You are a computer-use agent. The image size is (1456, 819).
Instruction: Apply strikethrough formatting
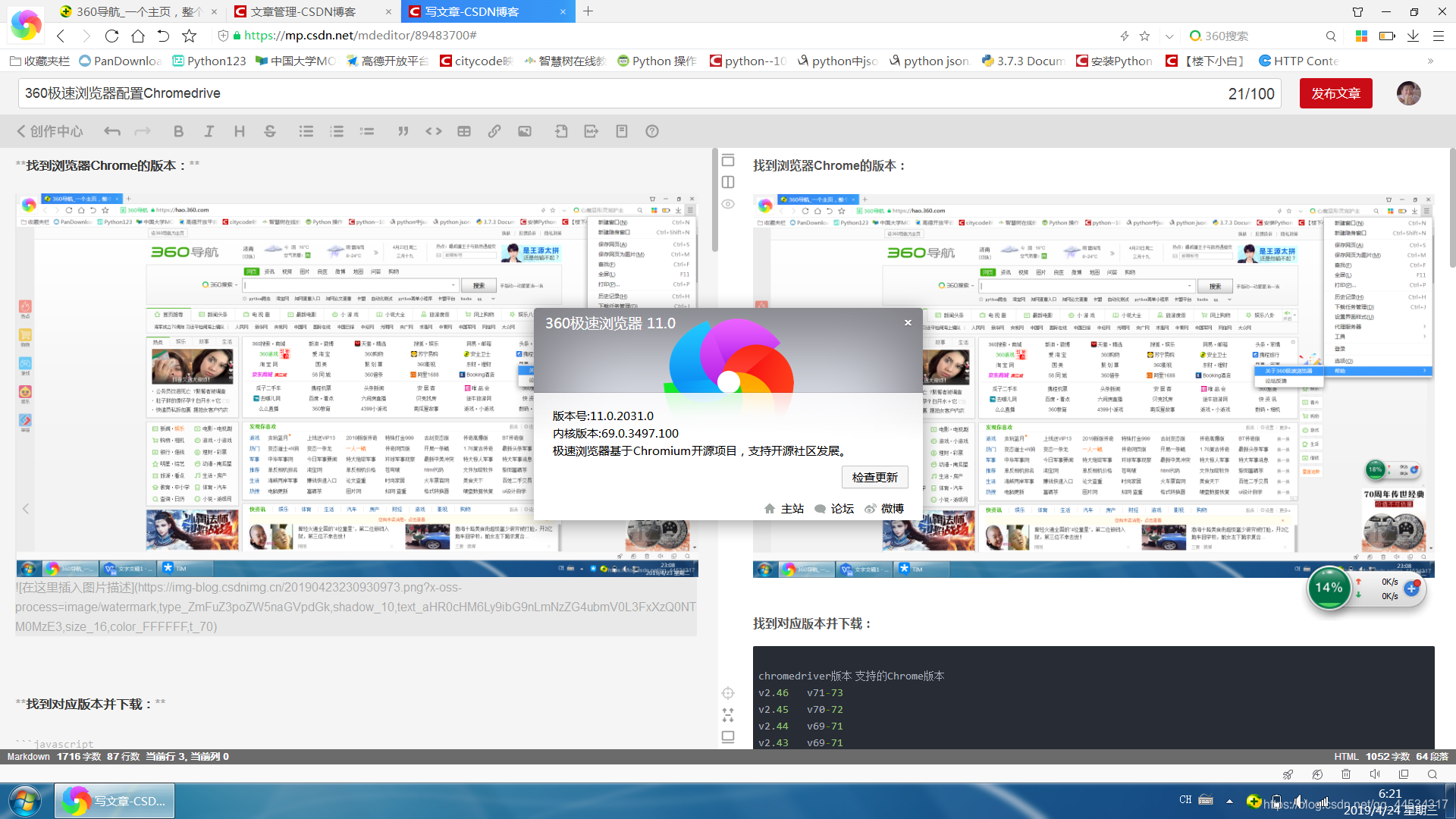270,131
